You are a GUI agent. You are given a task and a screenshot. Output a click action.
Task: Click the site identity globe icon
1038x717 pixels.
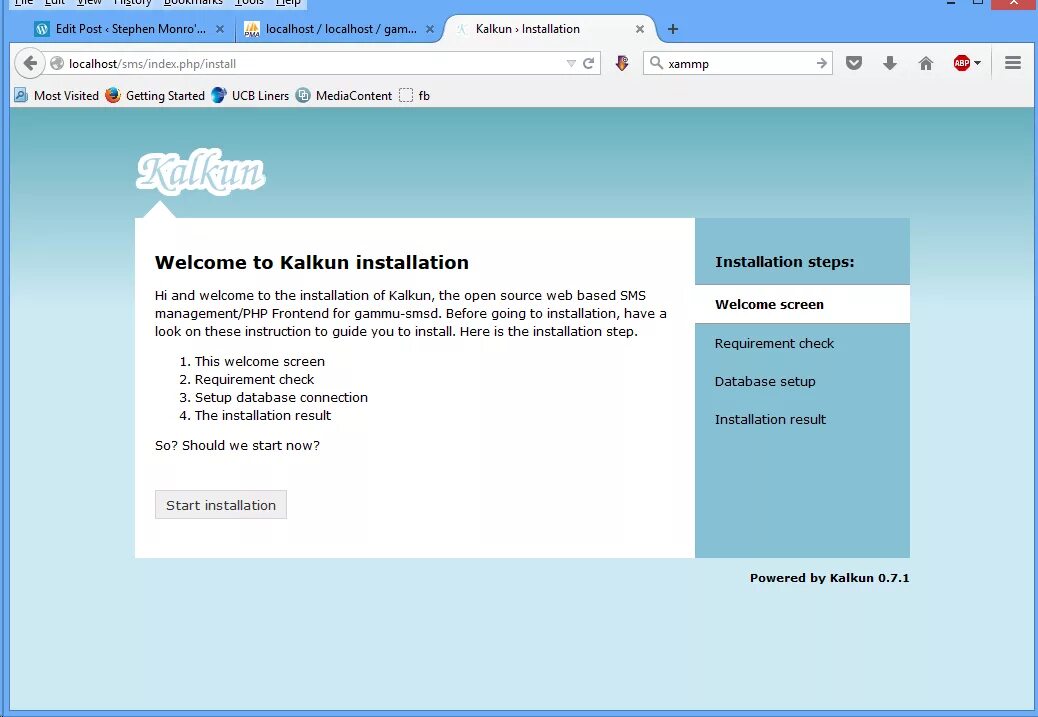[x=58, y=64]
